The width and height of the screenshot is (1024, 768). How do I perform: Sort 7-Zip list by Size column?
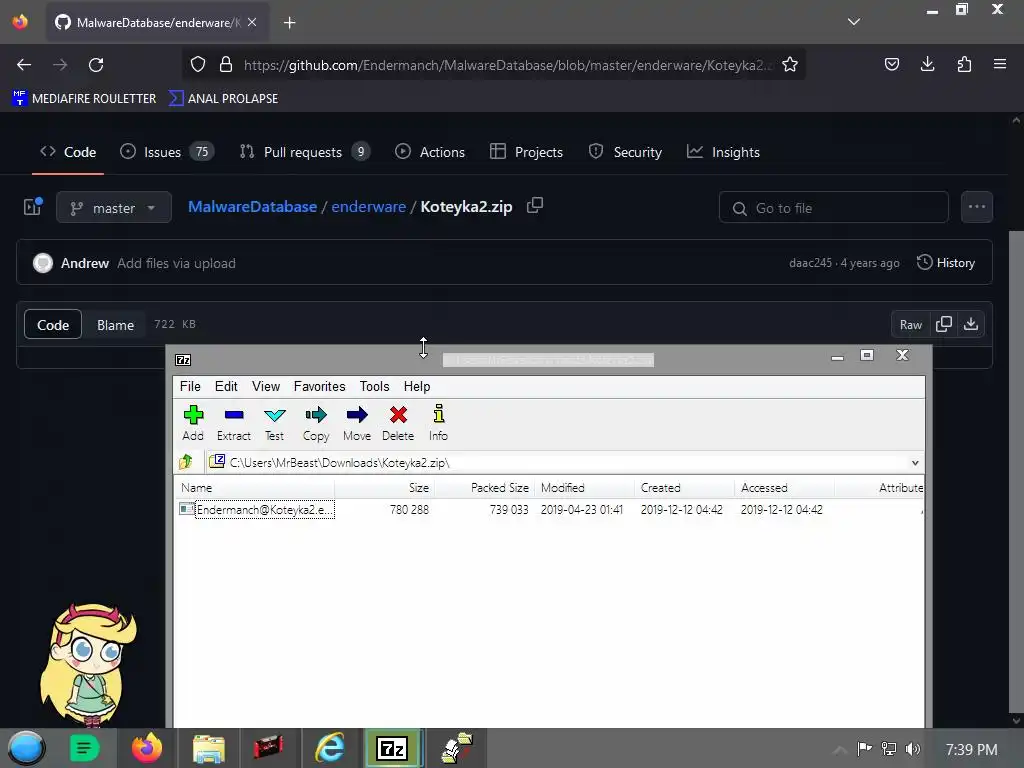coord(384,488)
